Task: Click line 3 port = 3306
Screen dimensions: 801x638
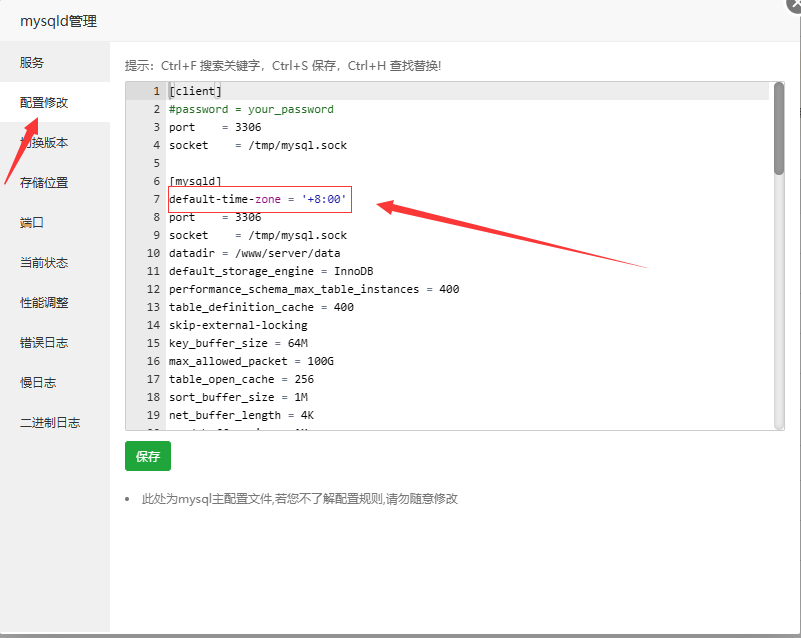Action: coord(215,127)
